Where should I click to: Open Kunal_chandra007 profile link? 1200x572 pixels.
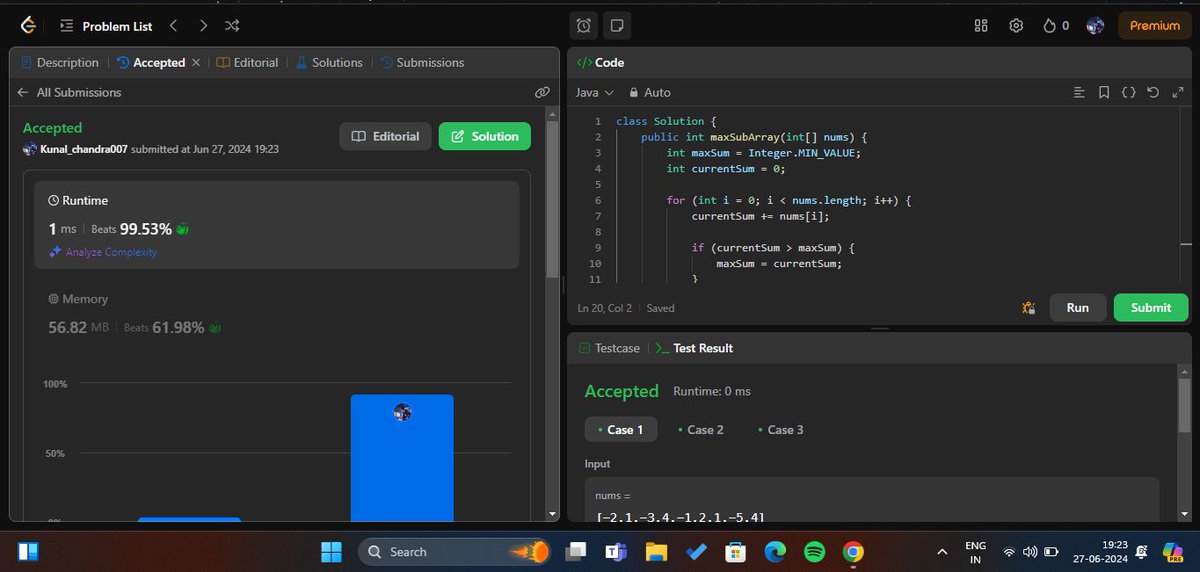[x=84, y=149]
